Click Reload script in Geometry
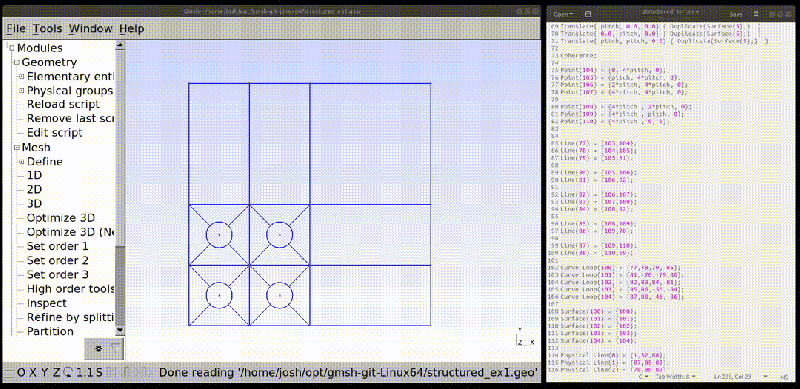This screenshot has height=389, width=800. coord(63,104)
